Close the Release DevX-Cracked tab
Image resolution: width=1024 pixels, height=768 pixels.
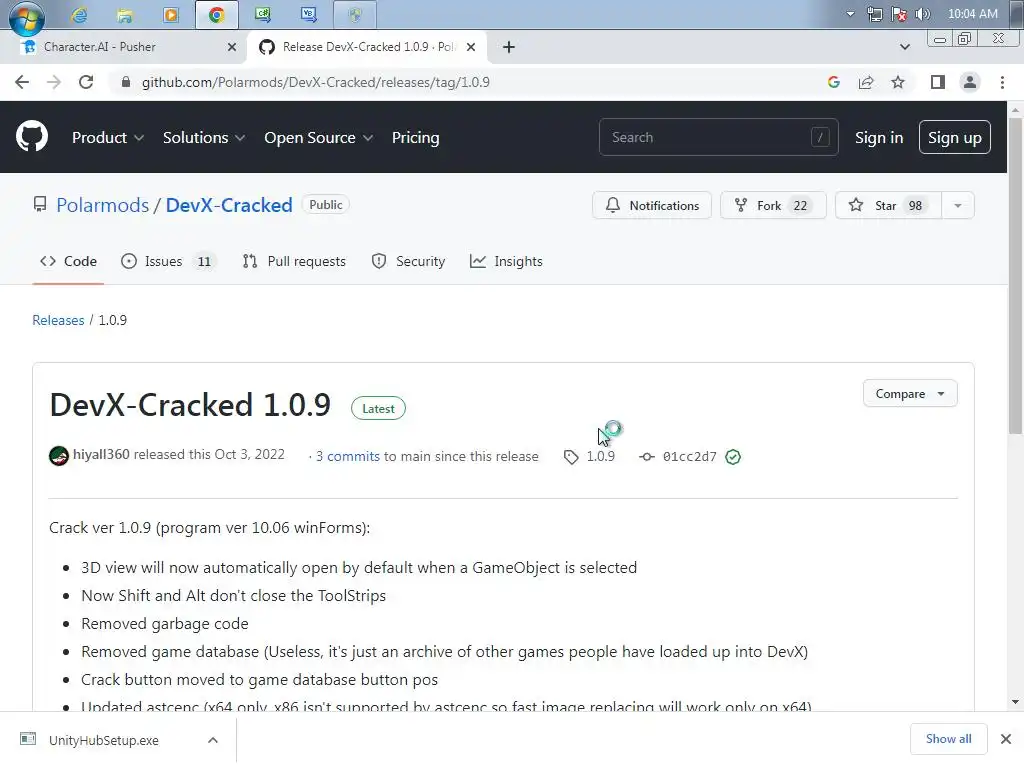coord(471,47)
